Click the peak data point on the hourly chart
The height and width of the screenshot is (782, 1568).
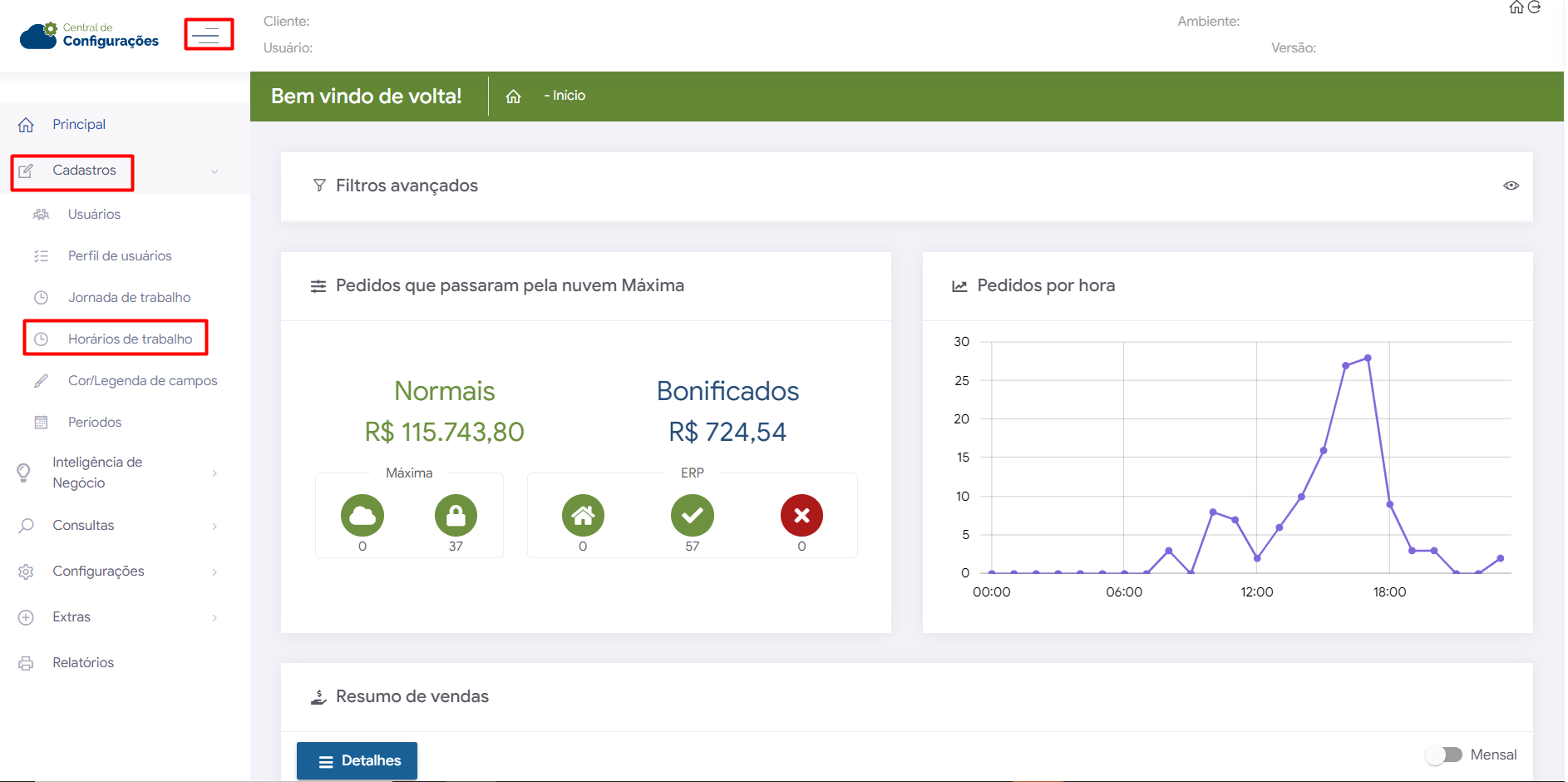(1368, 359)
